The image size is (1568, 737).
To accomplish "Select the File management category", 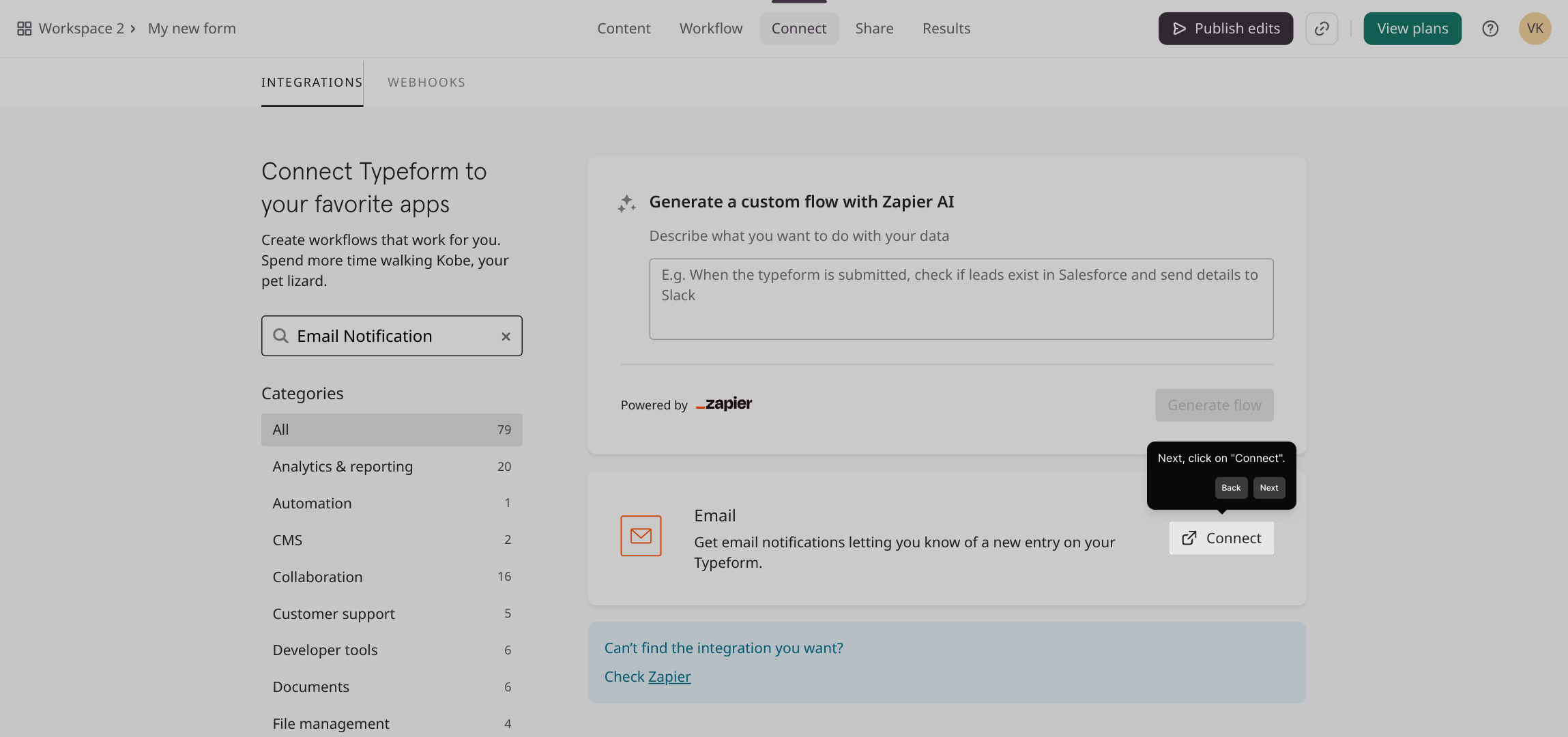I will [392, 724].
